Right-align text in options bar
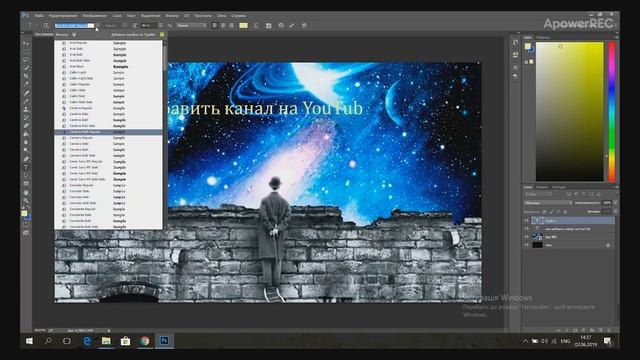Viewport: 640px width, 360px height. [232, 25]
